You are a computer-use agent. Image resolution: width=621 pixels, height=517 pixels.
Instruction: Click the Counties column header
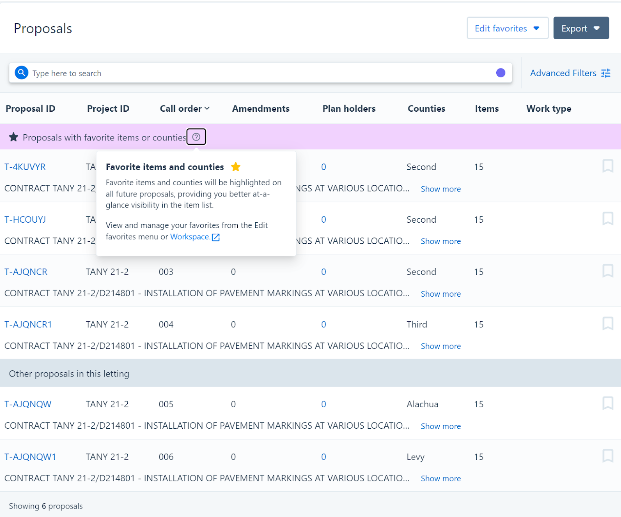pos(426,108)
